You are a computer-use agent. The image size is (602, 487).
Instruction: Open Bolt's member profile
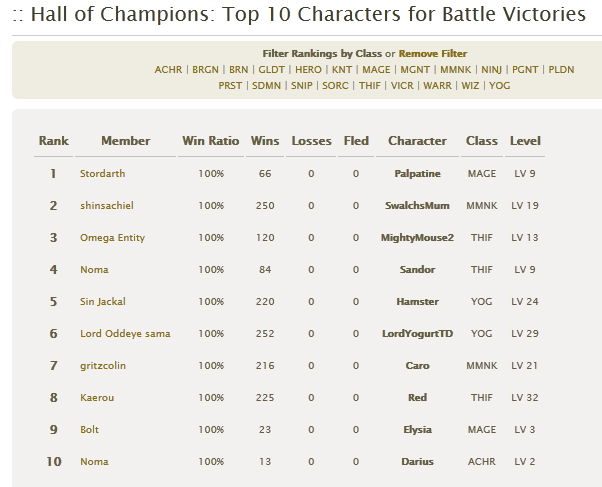click(89, 429)
